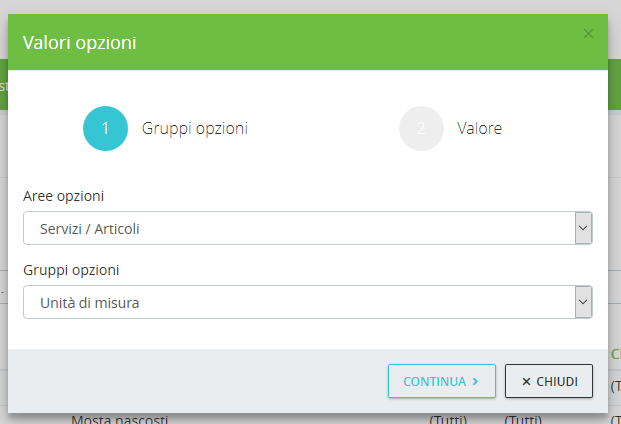Click the step 2 circle indicator
The height and width of the screenshot is (424, 621).
[x=421, y=128]
